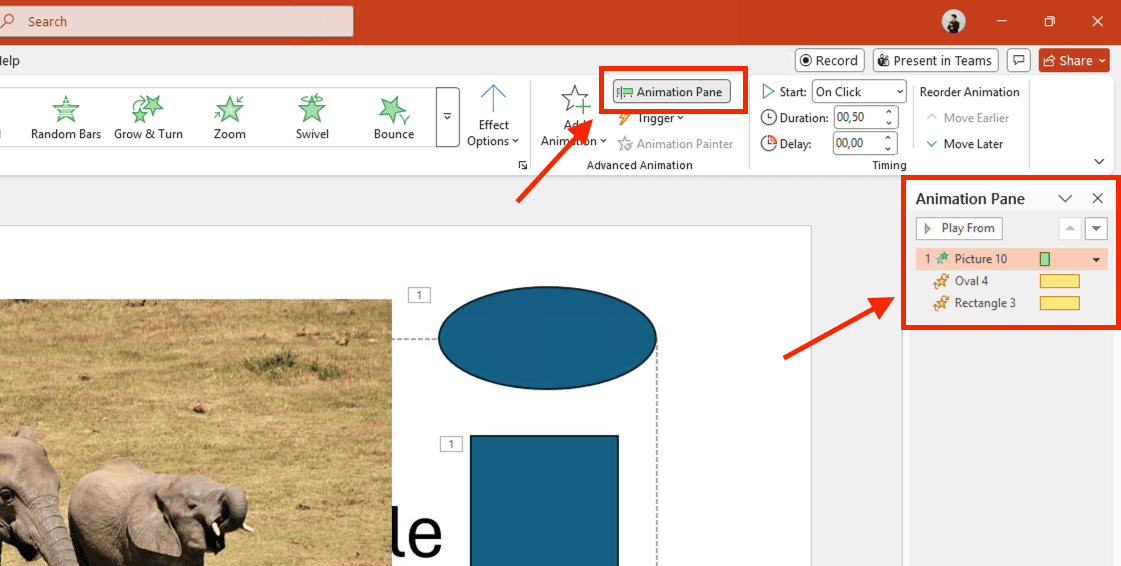This screenshot has width=1121, height=566.
Task: Apply the Zoom animation effect
Action: tap(229, 118)
